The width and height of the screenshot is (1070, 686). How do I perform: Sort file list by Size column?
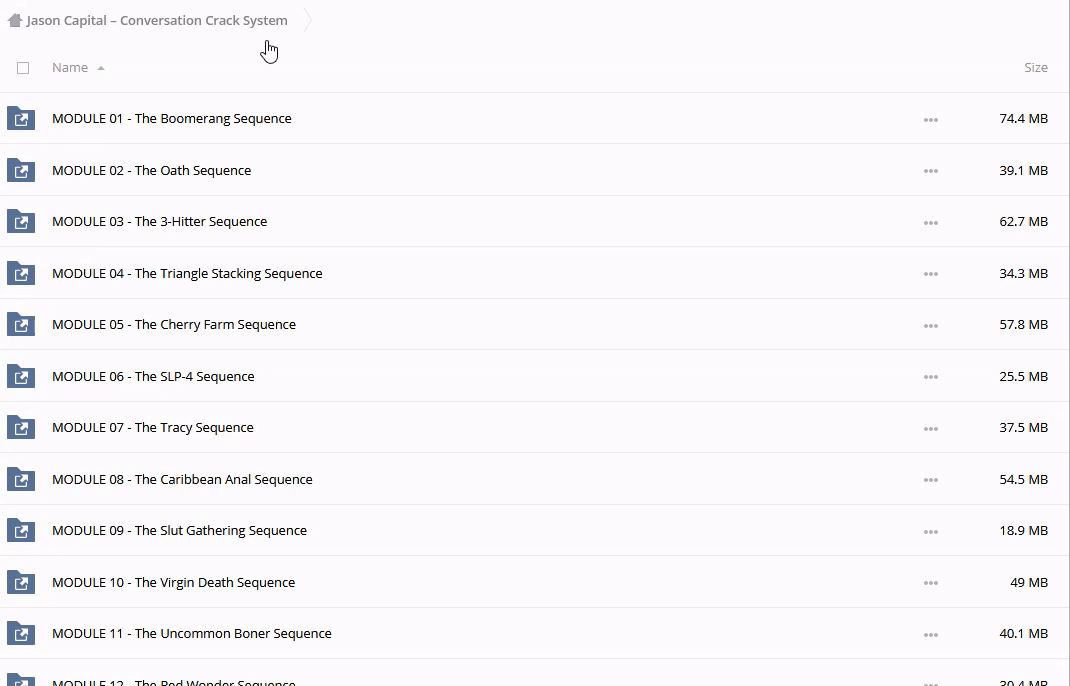pos(1035,67)
